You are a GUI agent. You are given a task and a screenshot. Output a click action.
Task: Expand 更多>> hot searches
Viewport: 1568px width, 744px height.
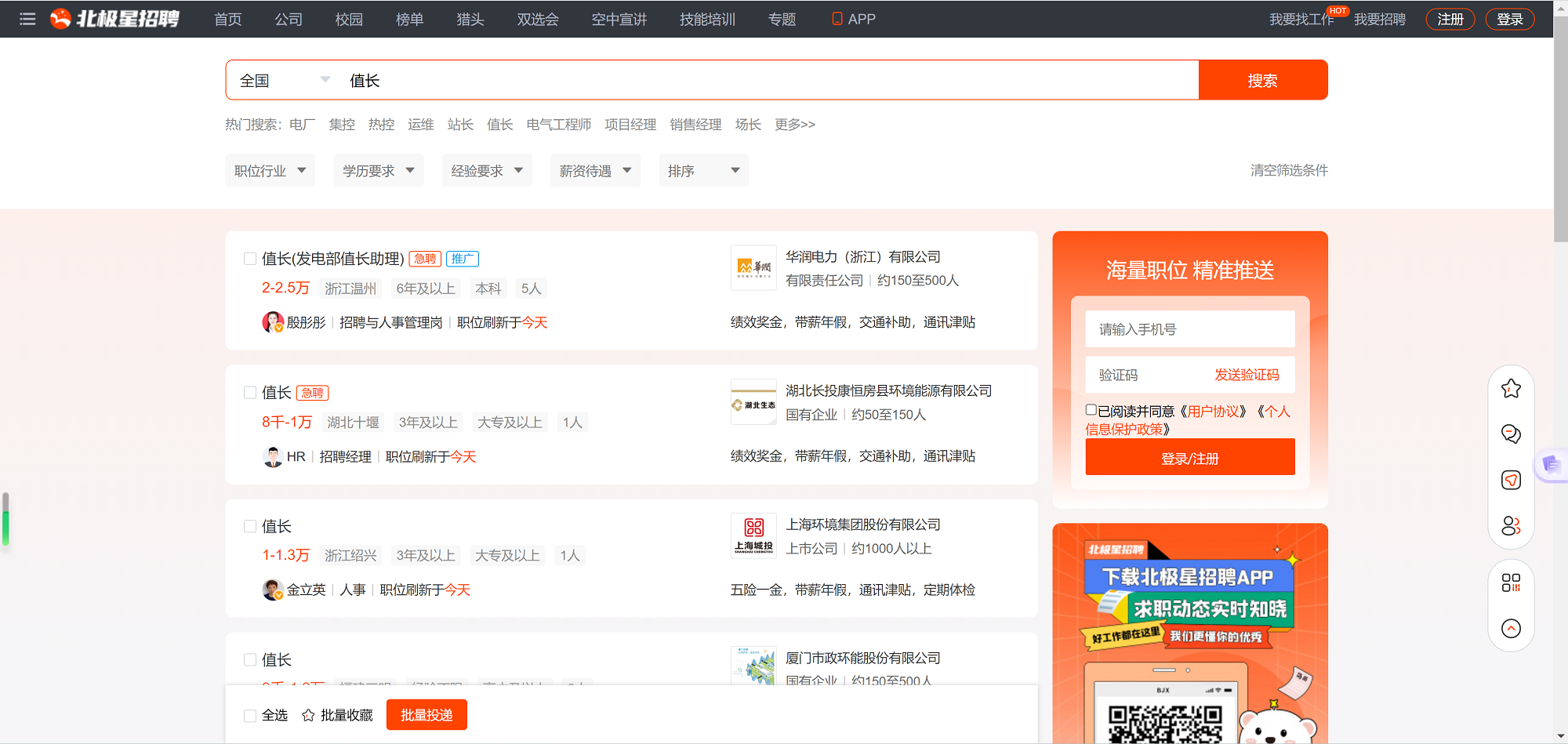[x=795, y=125]
